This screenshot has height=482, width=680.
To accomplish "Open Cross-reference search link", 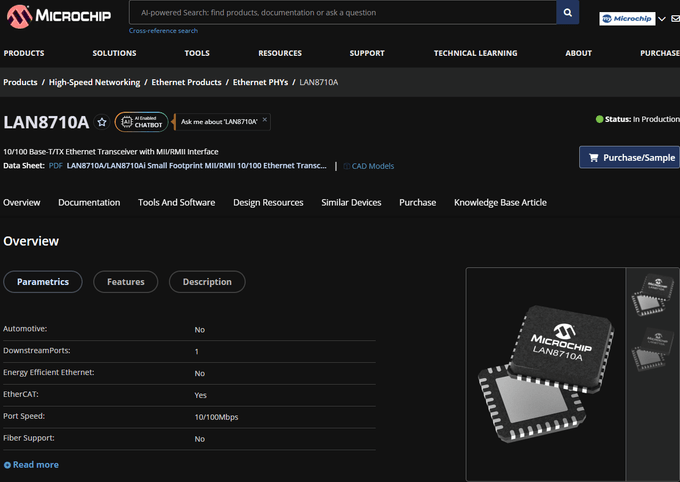I will (x=163, y=31).
